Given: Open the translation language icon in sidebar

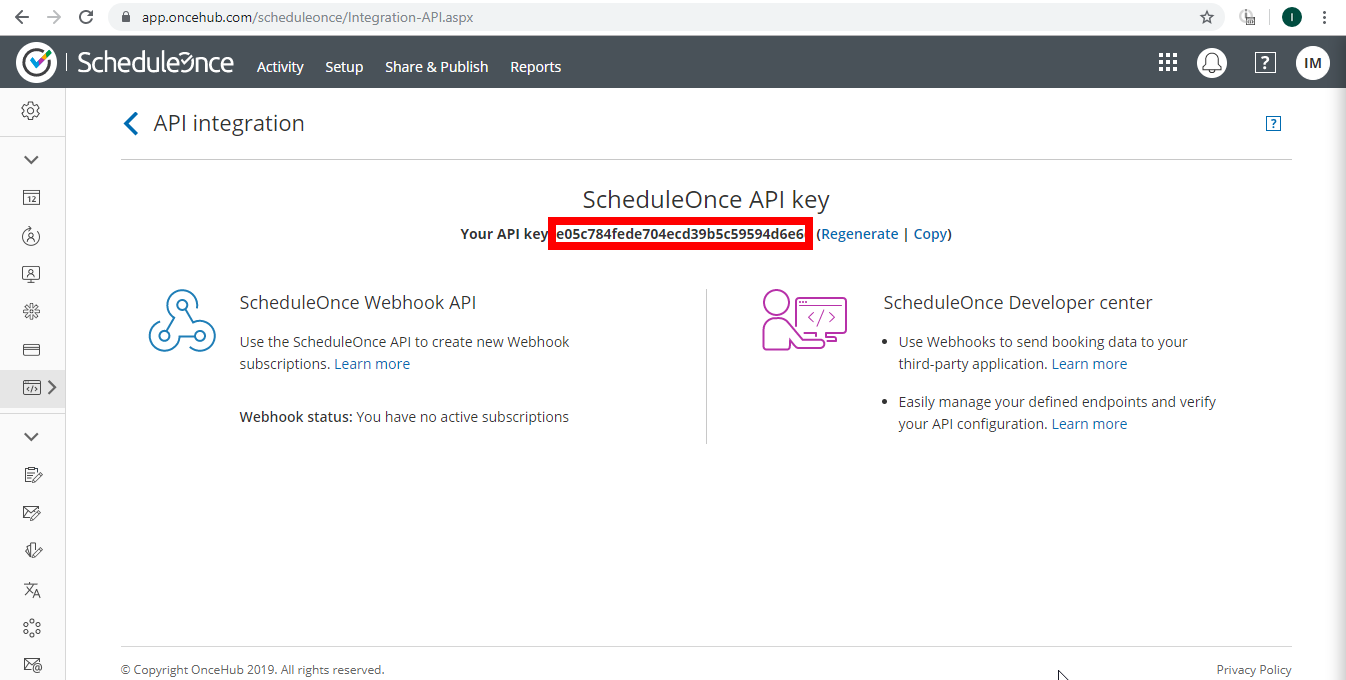Looking at the screenshot, I should pyautogui.click(x=32, y=590).
